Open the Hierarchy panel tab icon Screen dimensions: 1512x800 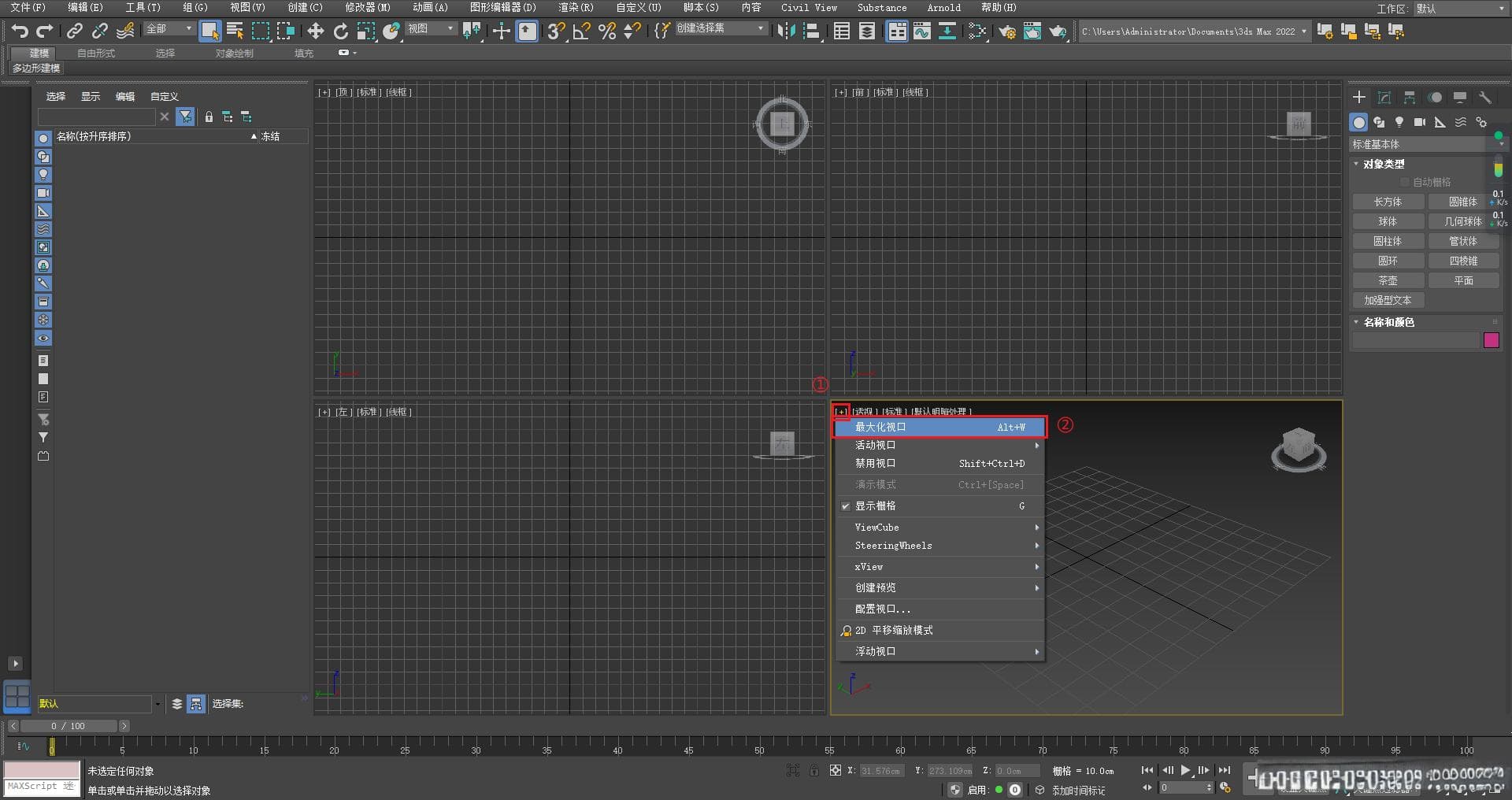(1410, 97)
